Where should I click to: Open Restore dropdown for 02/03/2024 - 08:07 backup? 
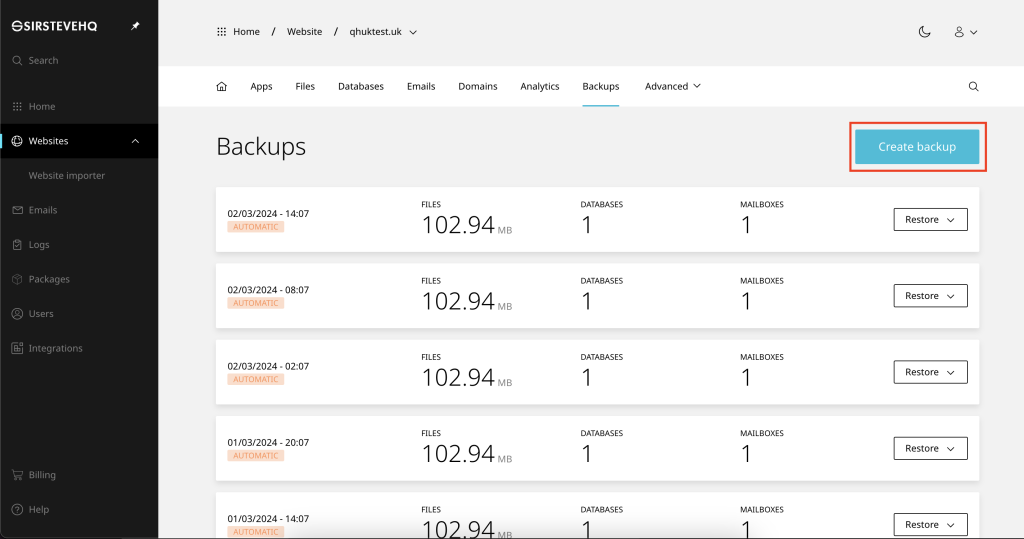pos(930,296)
